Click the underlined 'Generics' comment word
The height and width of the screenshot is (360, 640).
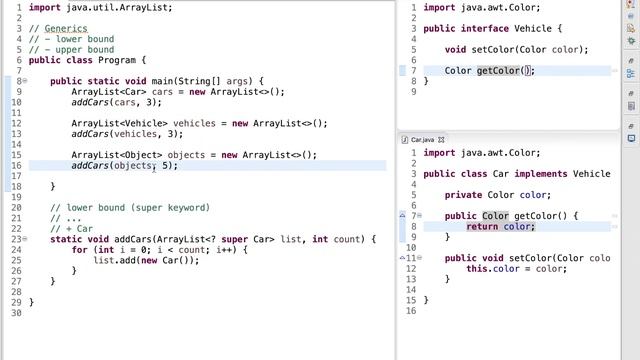click(x=66, y=29)
